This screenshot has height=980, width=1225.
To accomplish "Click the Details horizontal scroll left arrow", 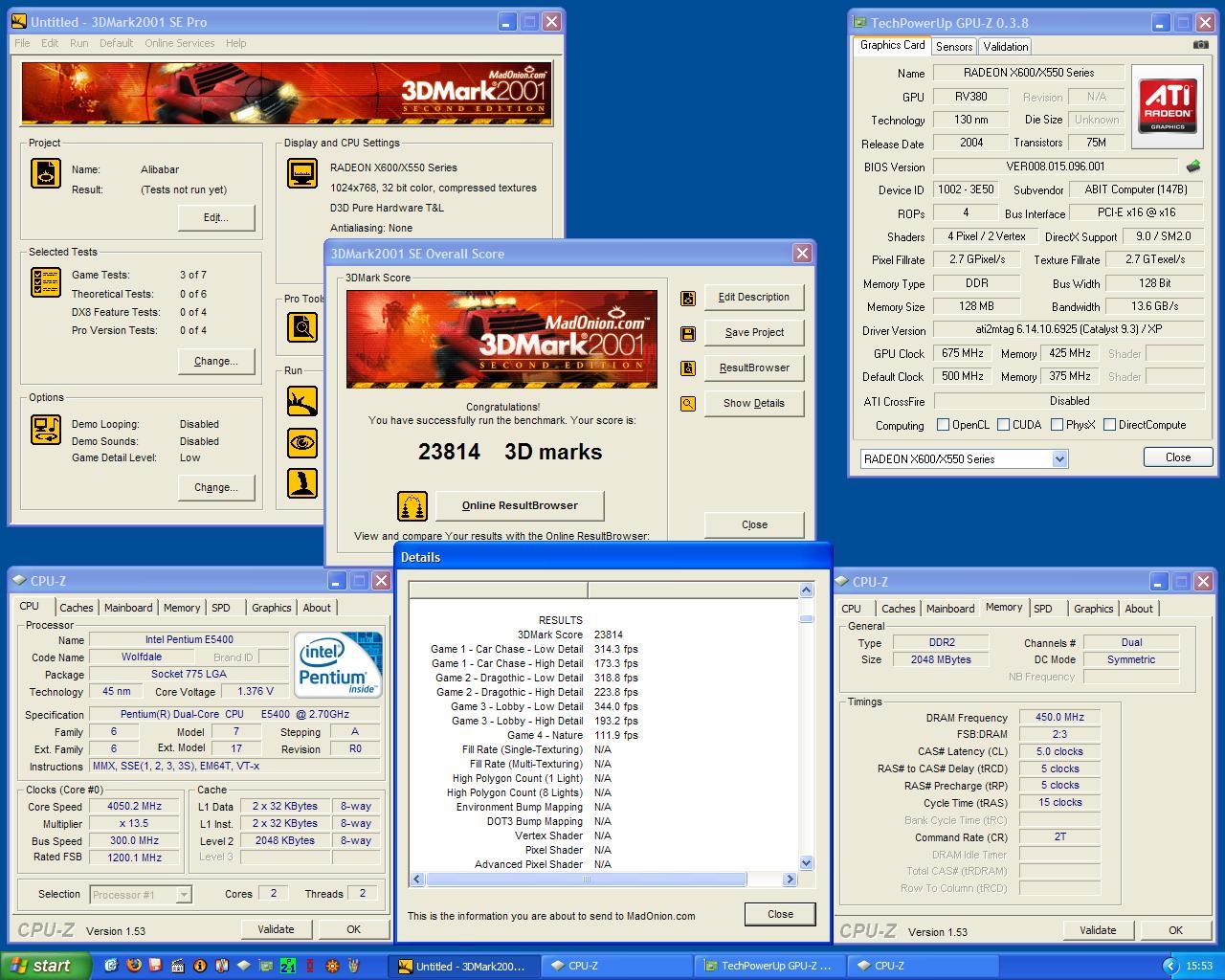I will (x=417, y=879).
